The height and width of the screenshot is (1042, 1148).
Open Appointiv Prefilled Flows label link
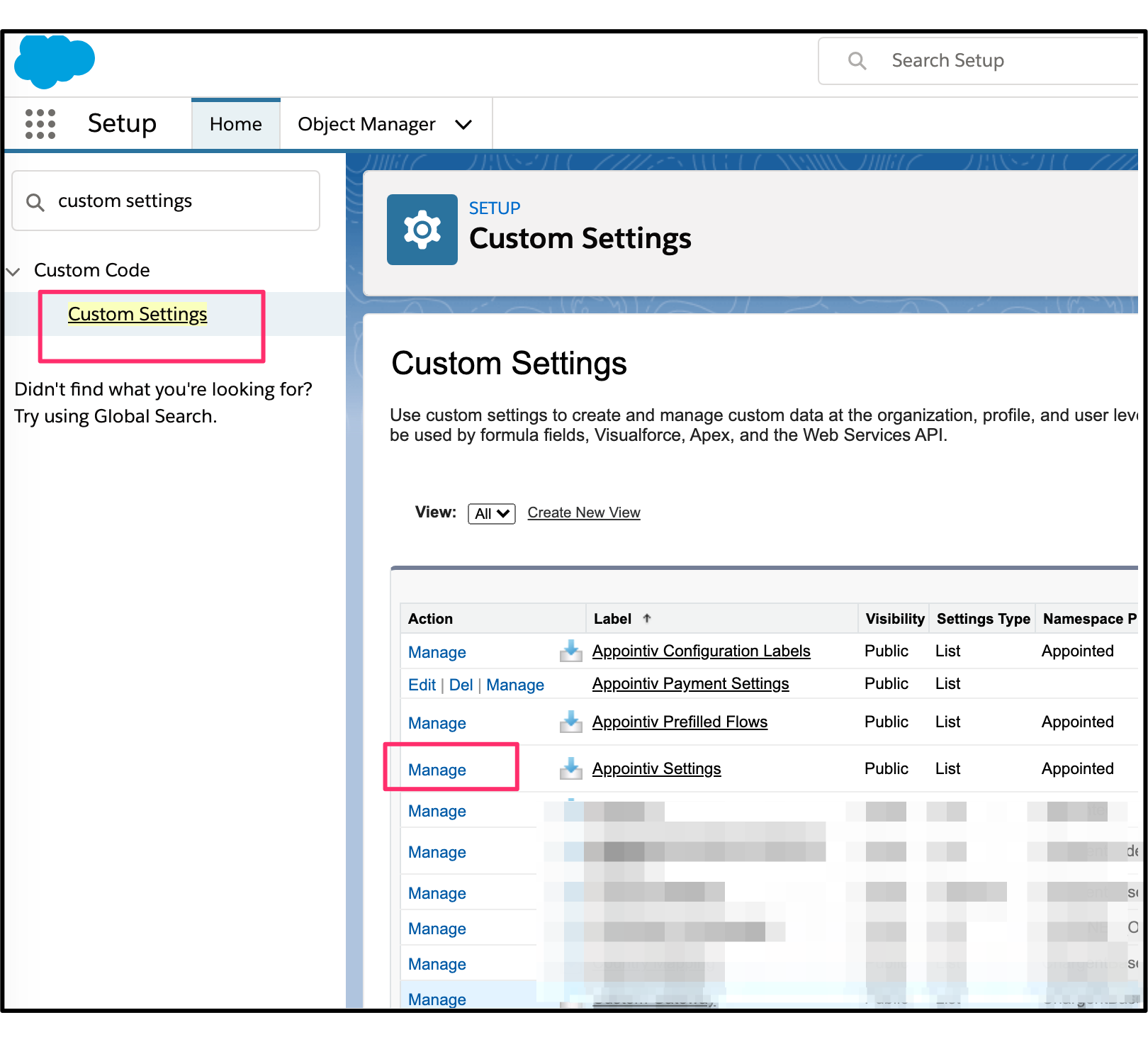680,722
